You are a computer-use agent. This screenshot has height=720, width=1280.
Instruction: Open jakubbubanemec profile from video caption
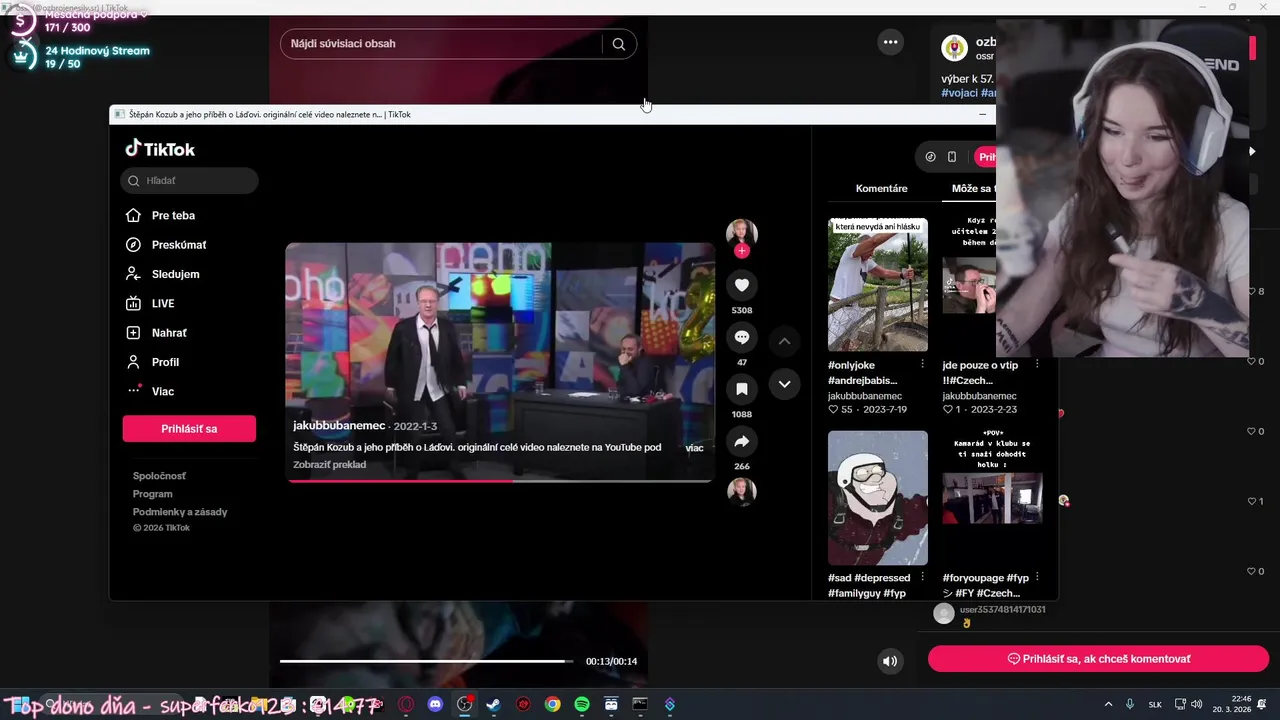pyautogui.click(x=339, y=426)
